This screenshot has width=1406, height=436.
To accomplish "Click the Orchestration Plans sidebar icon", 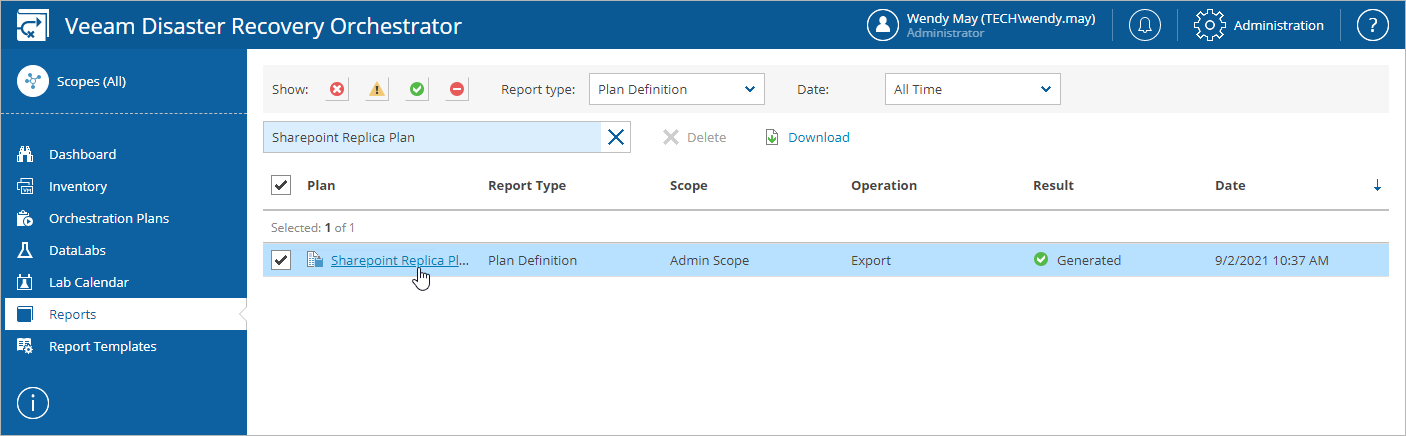I will (26, 218).
